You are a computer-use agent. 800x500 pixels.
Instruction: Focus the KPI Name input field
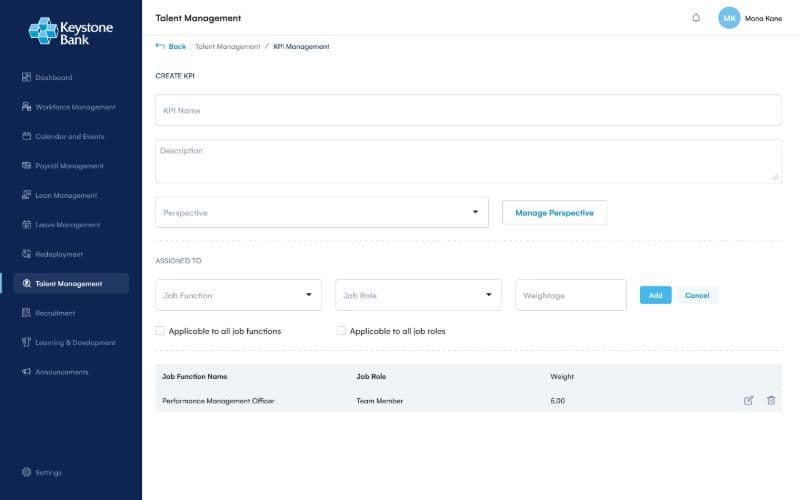(468, 110)
